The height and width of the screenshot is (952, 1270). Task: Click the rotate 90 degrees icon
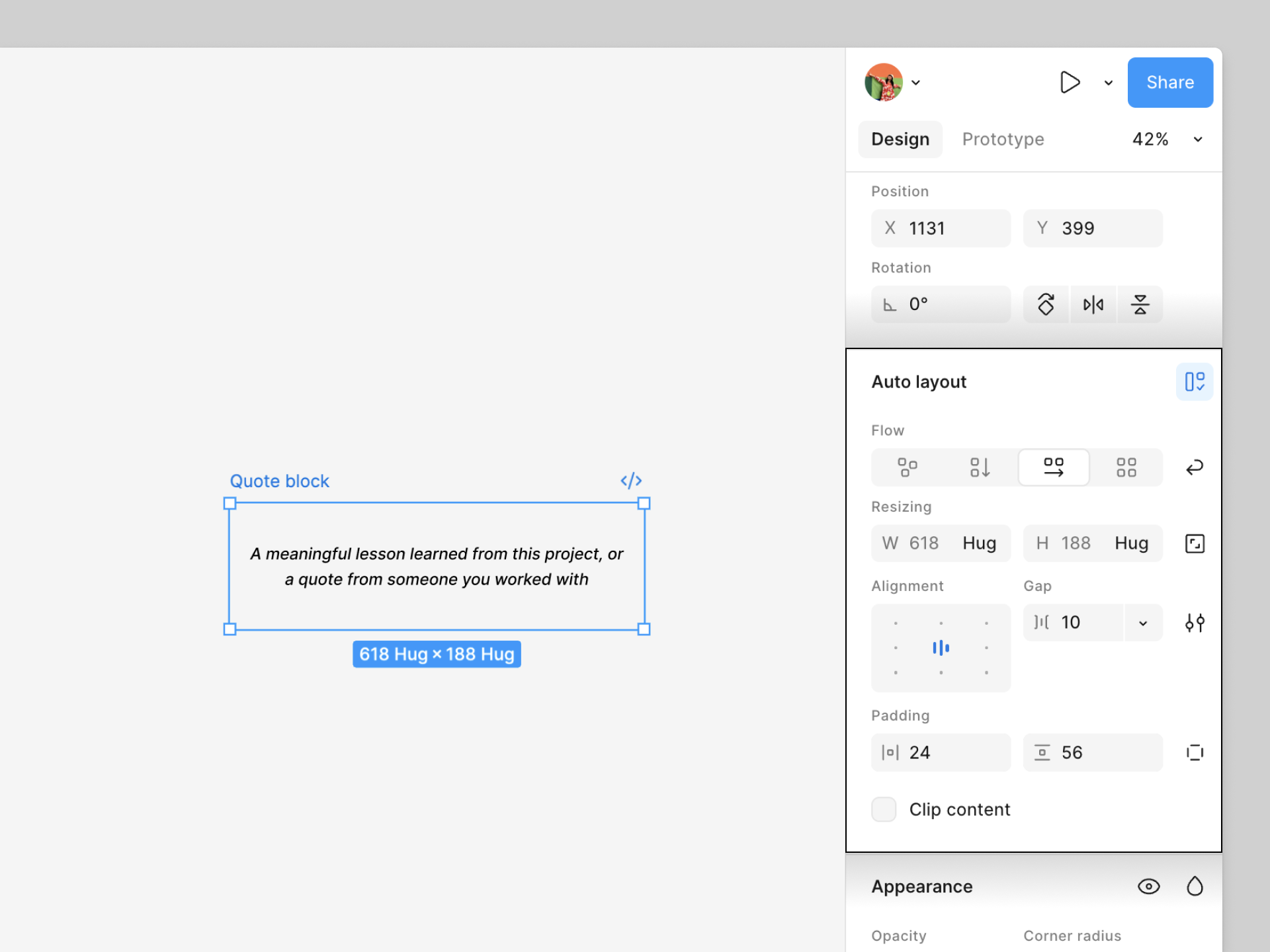point(1046,304)
